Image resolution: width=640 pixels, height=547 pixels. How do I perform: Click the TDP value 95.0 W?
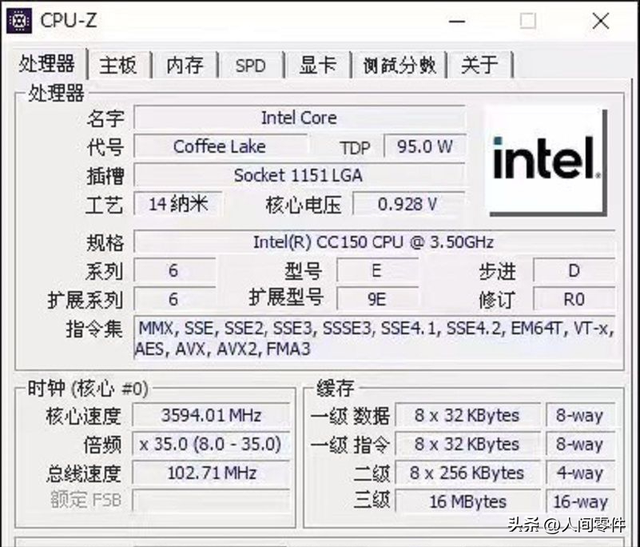point(425,146)
